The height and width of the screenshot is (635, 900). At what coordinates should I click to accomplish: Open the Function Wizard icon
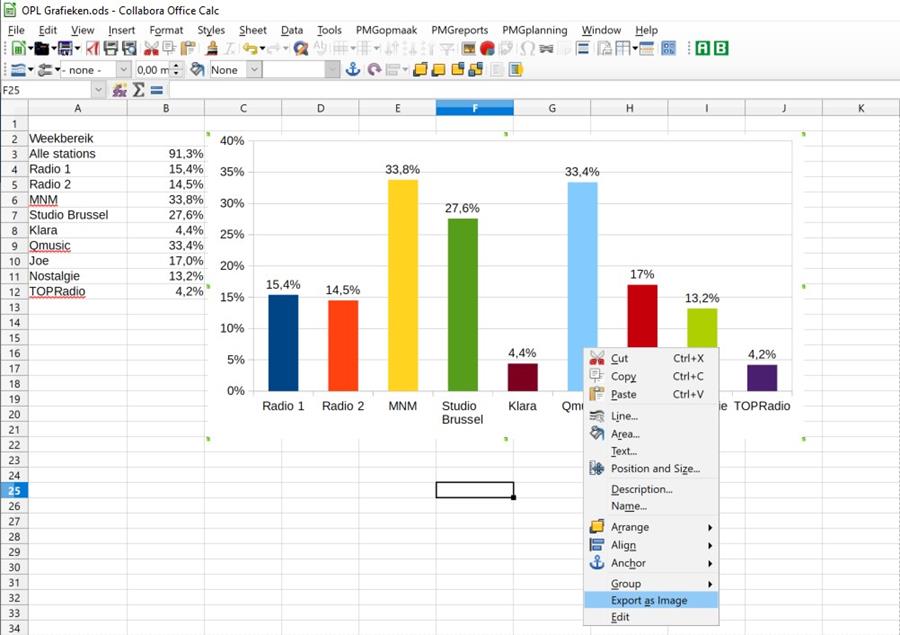119,90
